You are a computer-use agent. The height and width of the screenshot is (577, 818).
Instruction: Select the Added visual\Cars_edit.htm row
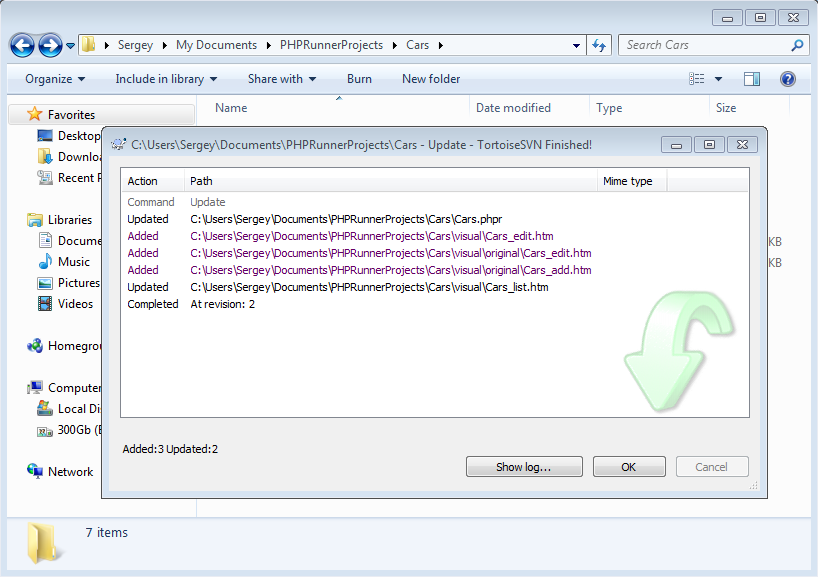point(435,236)
